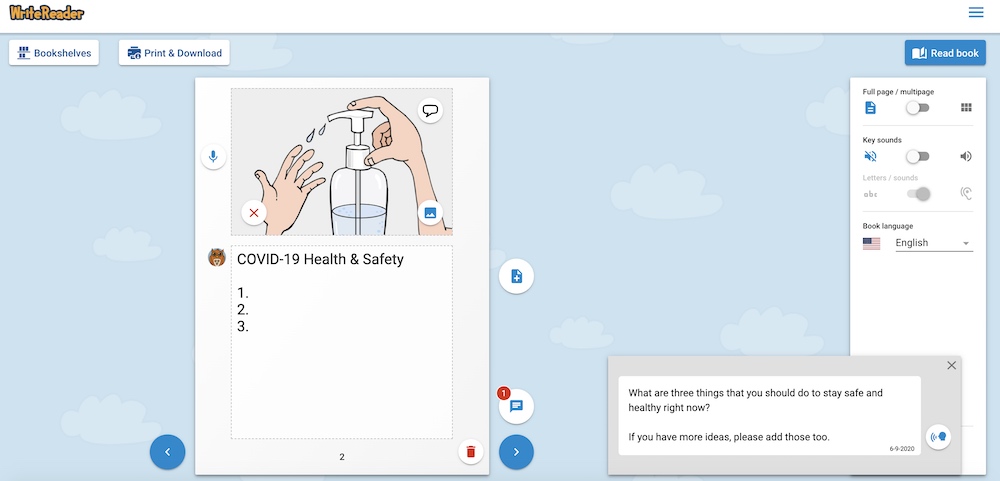Toggle Letters / sounds switch
The height and width of the screenshot is (481, 1000).
[918, 194]
